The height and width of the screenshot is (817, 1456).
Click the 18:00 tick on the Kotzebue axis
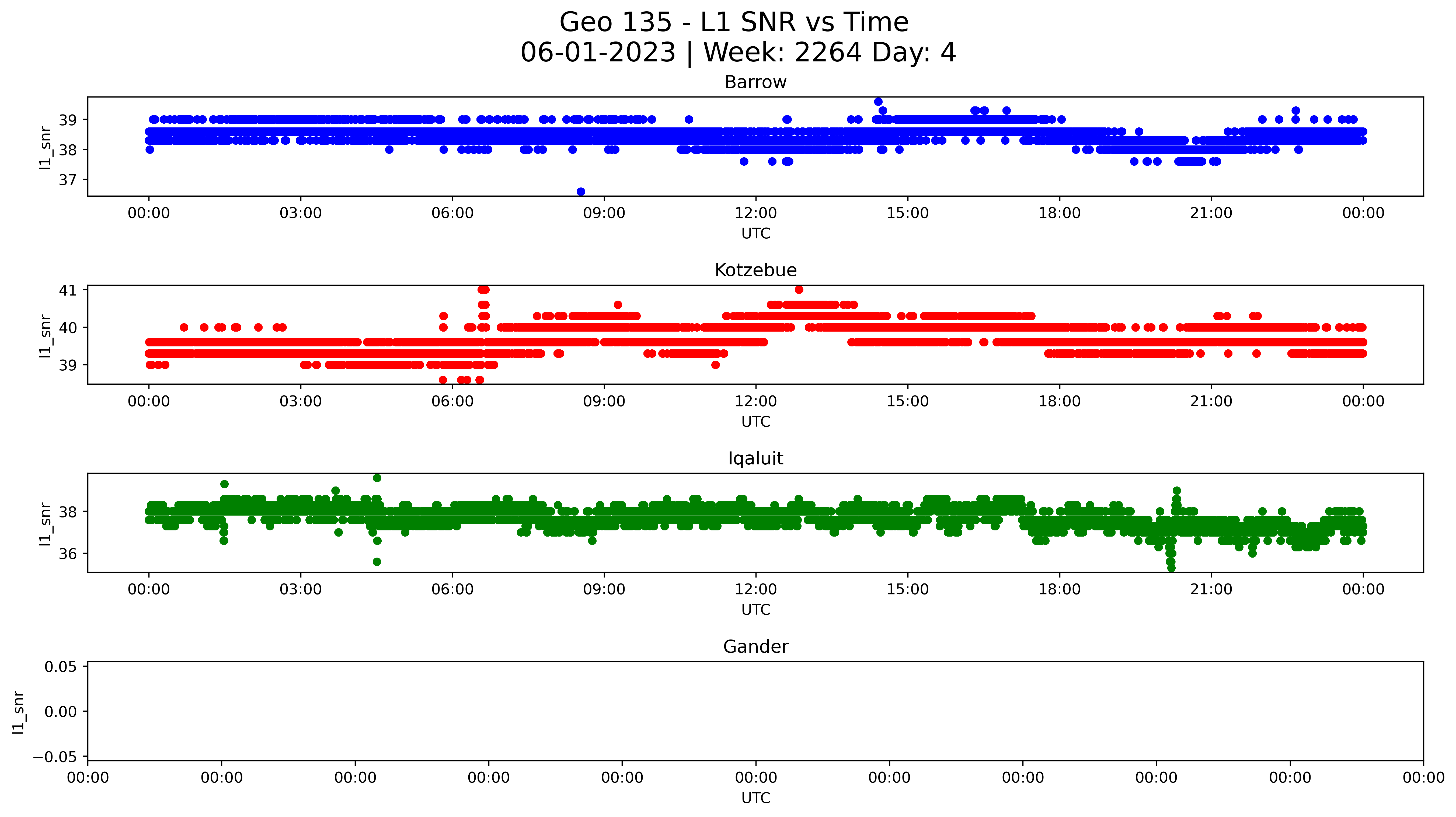(x=1059, y=401)
